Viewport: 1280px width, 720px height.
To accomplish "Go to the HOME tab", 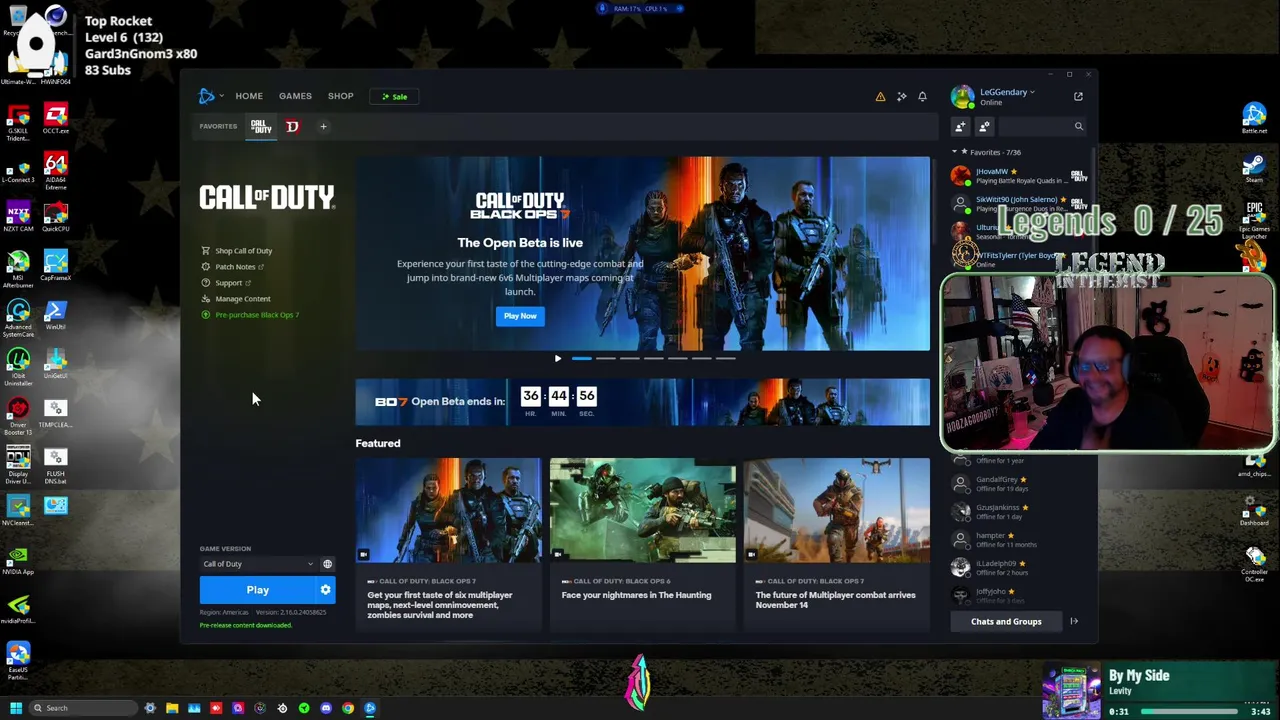I will [x=249, y=96].
